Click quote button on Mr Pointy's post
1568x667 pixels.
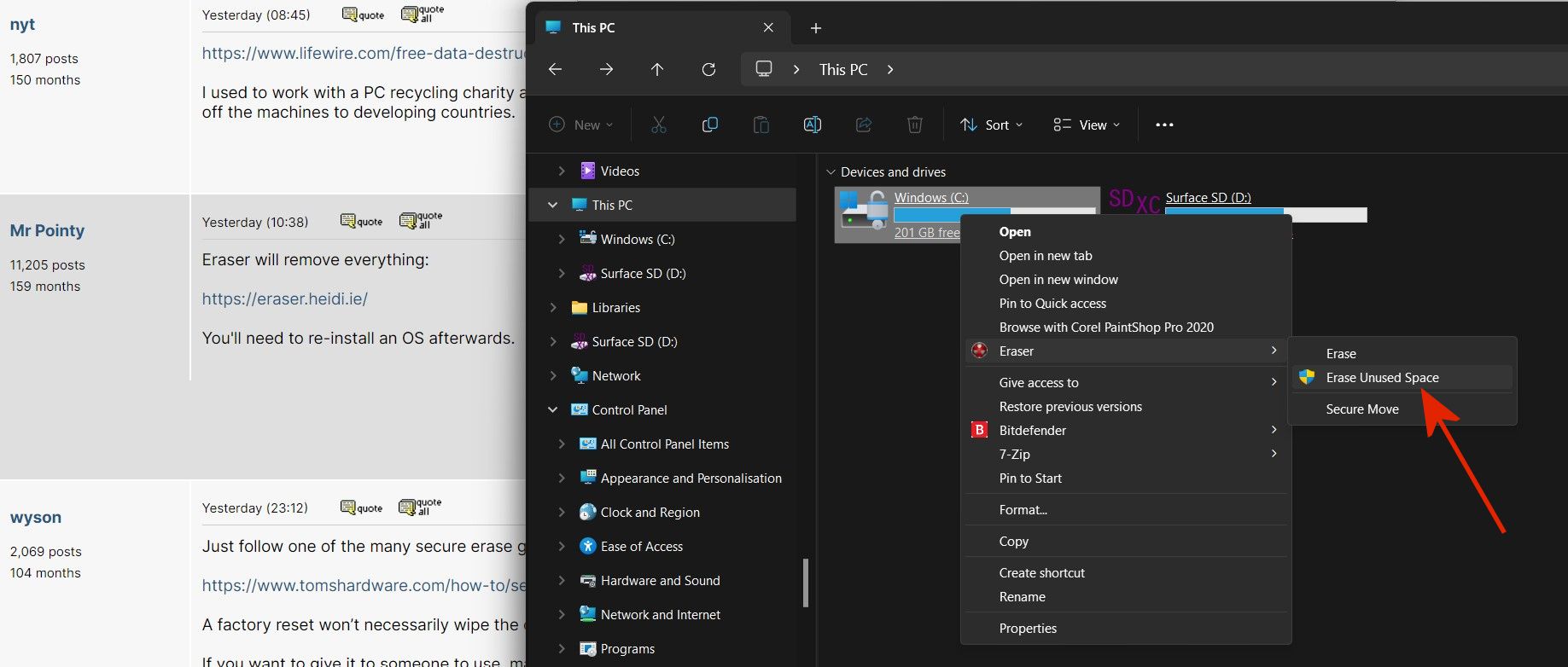pyautogui.click(x=362, y=222)
